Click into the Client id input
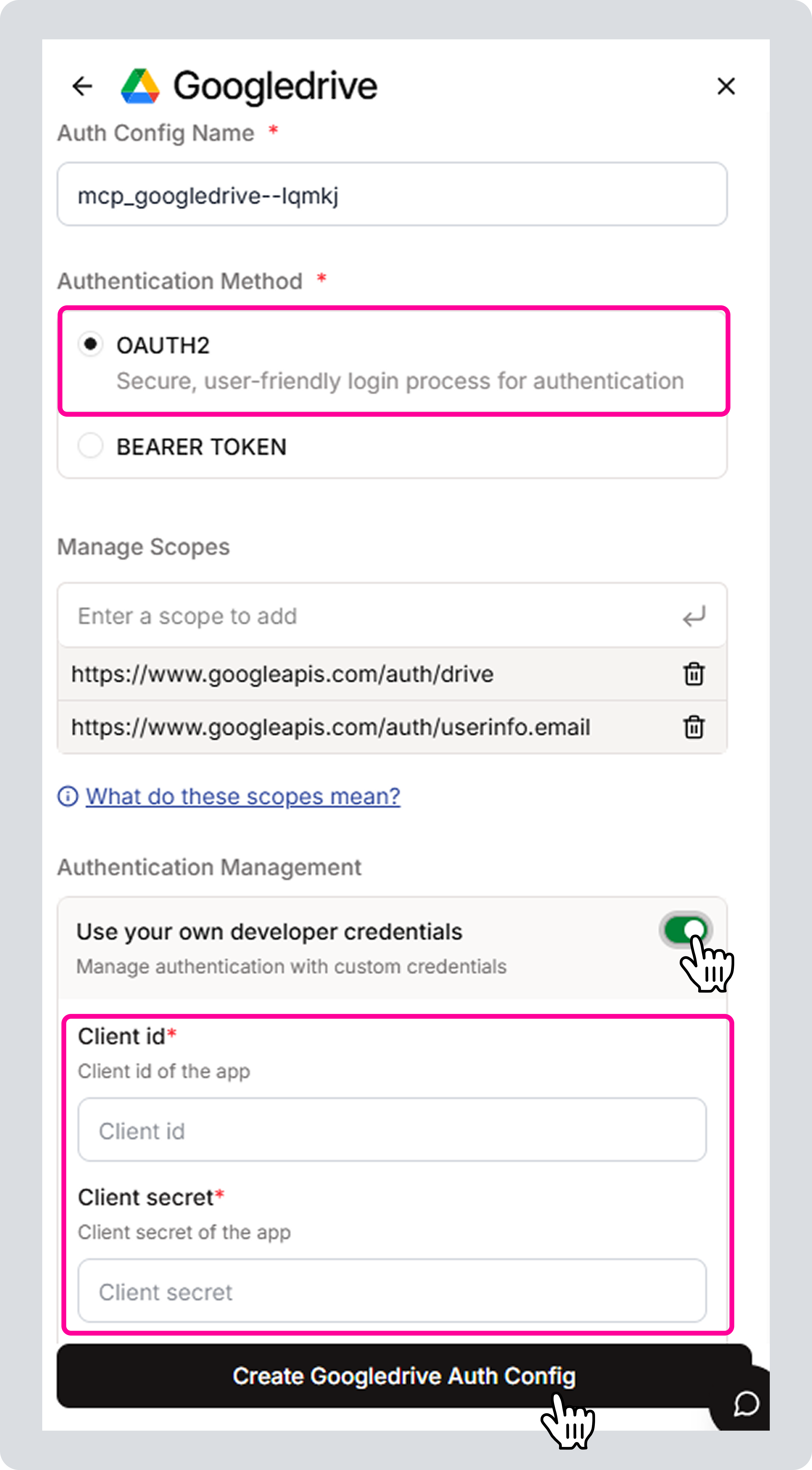Screen dimensions: 812x1470 (x=392, y=1130)
